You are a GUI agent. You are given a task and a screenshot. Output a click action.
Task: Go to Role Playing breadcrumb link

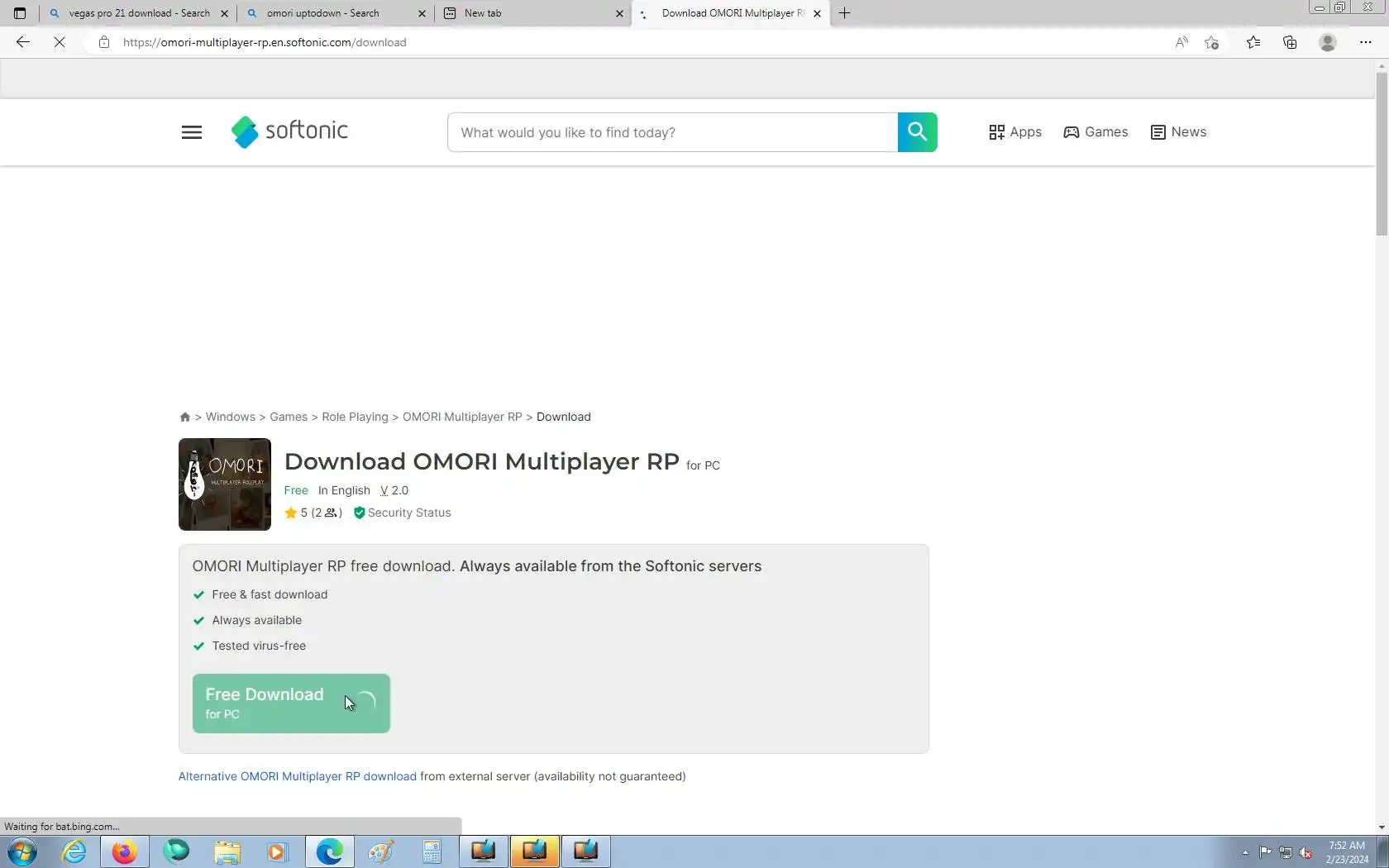click(355, 417)
